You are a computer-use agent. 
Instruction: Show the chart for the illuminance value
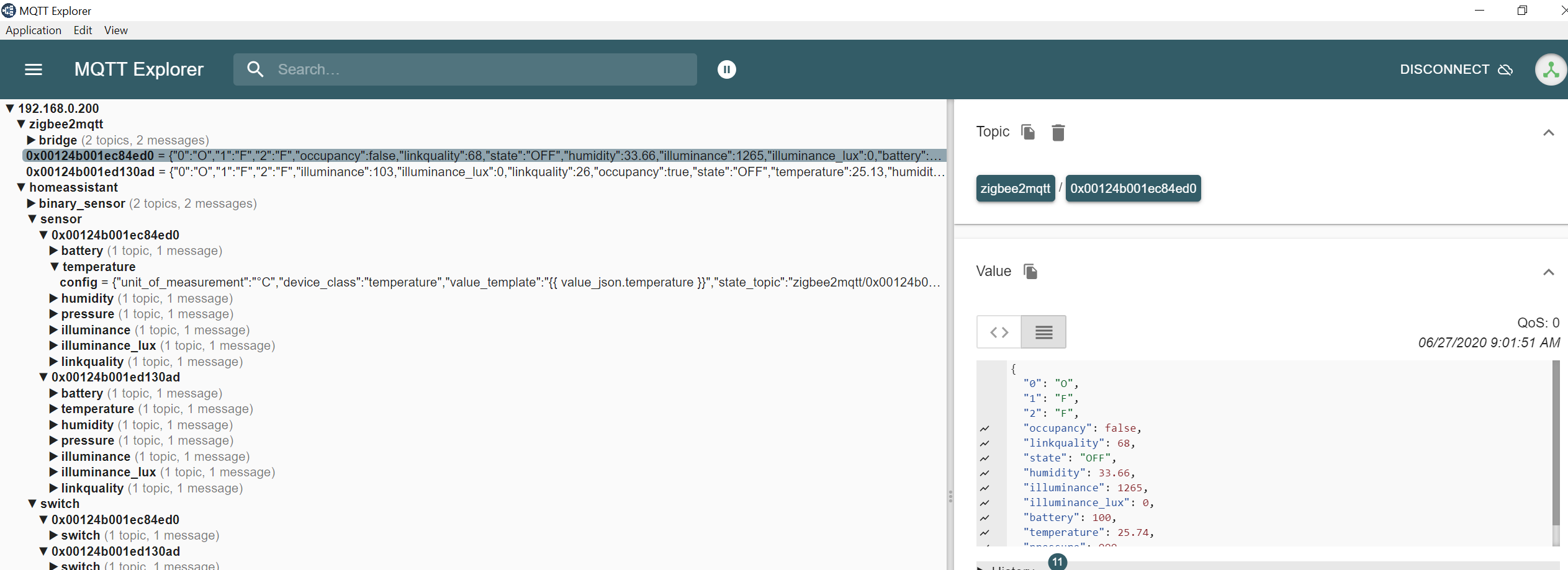pos(985,488)
